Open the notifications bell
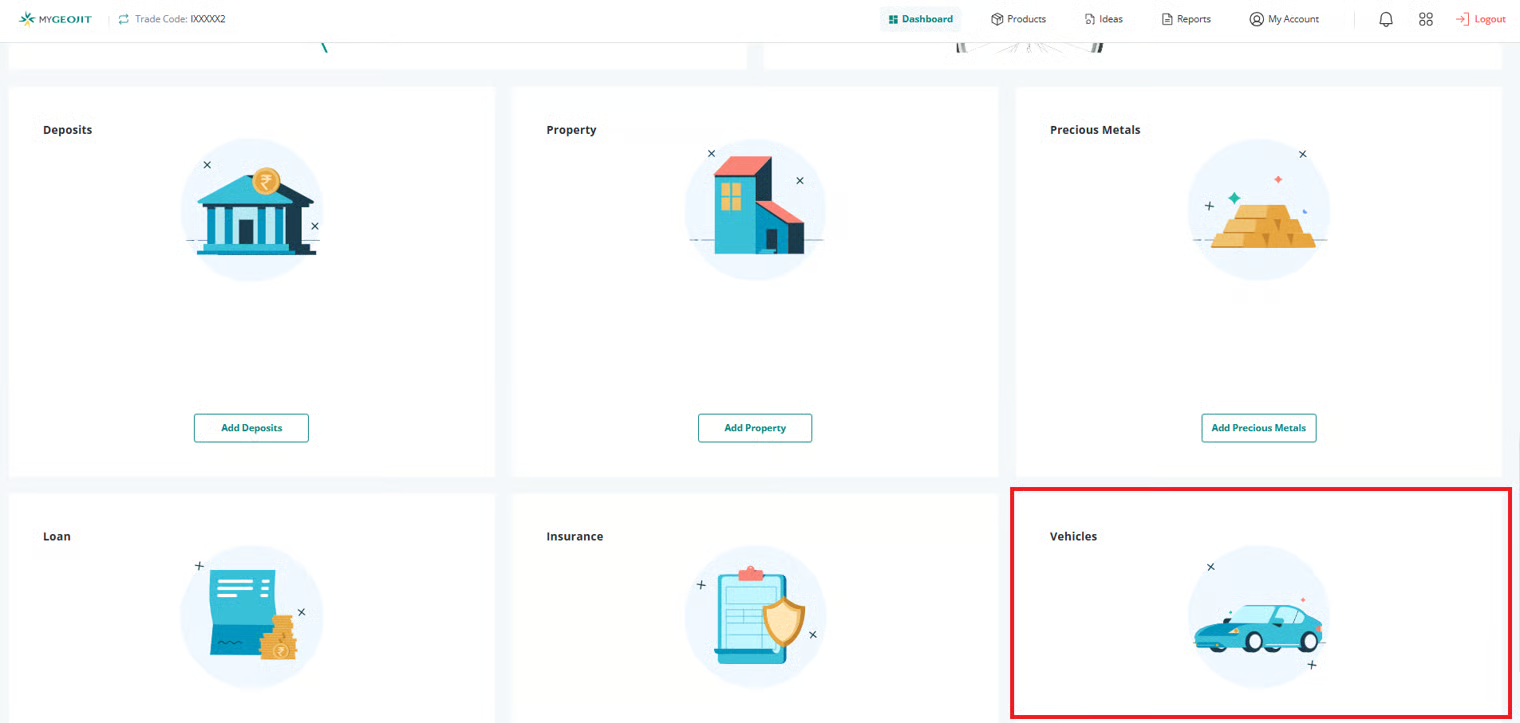 click(x=1385, y=19)
